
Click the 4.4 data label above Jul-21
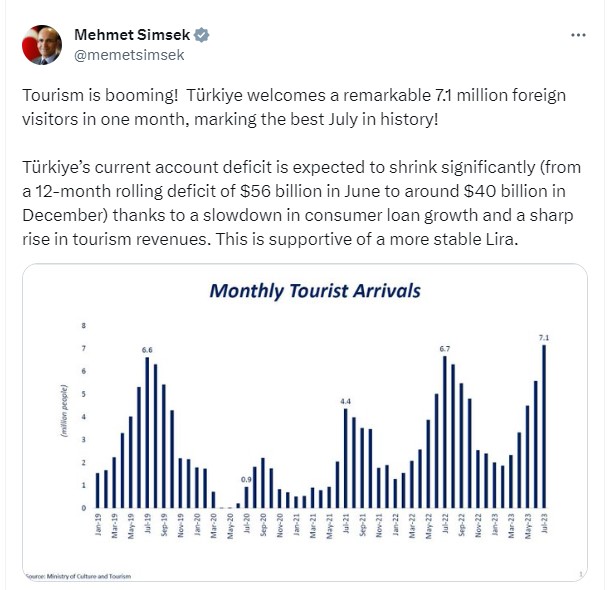tap(345, 401)
